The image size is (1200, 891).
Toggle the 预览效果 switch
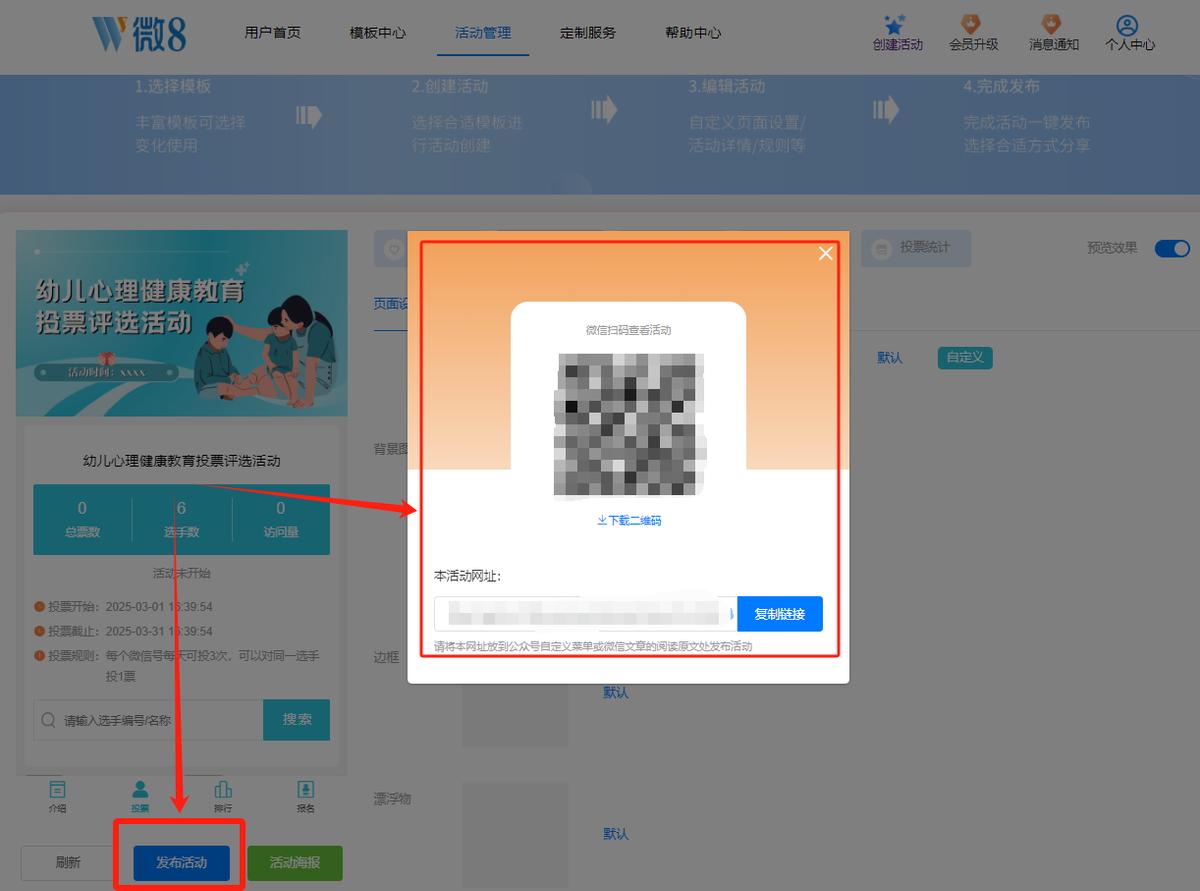(x=1172, y=248)
